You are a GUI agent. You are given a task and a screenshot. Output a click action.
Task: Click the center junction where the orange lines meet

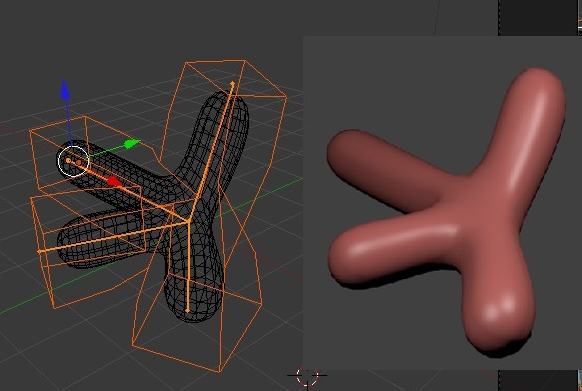pos(189,221)
